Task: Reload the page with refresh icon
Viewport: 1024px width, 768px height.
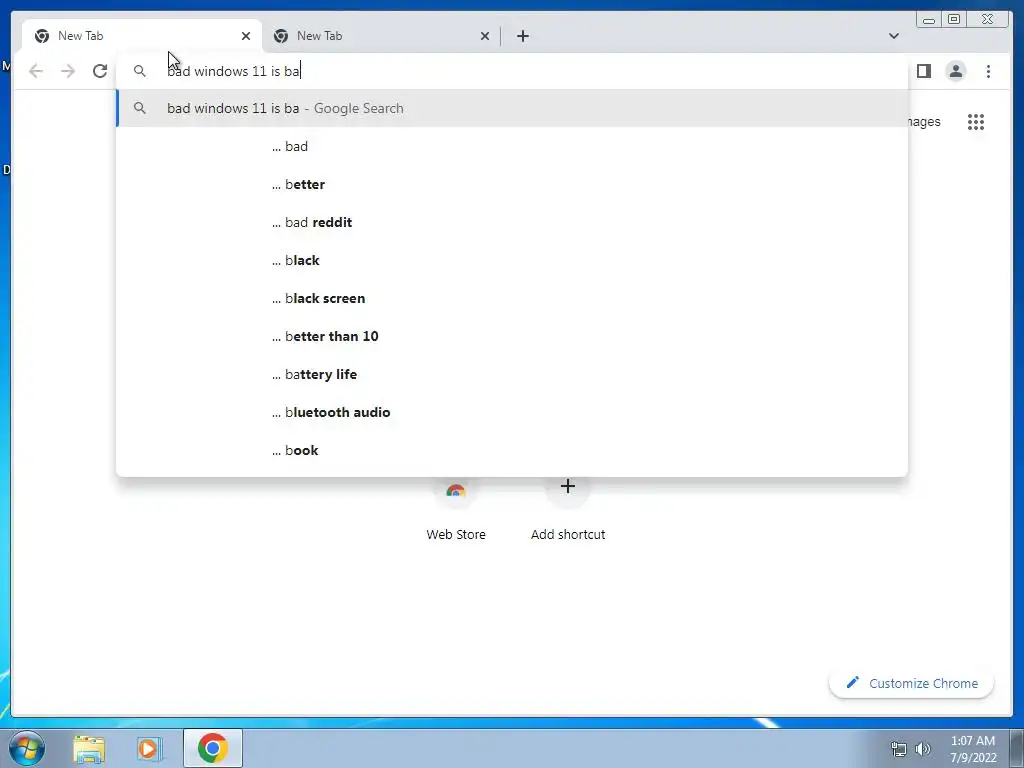Action: pyautogui.click(x=100, y=71)
